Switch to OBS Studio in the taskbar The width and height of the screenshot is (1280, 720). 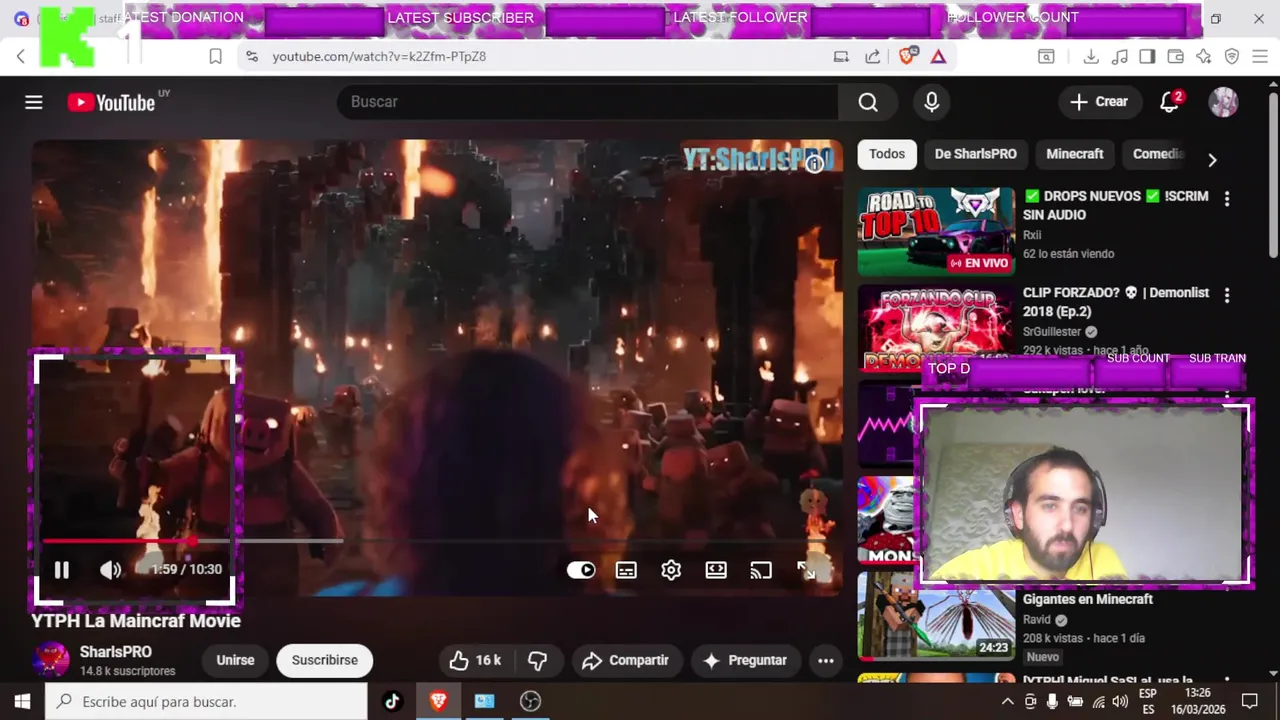click(530, 702)
